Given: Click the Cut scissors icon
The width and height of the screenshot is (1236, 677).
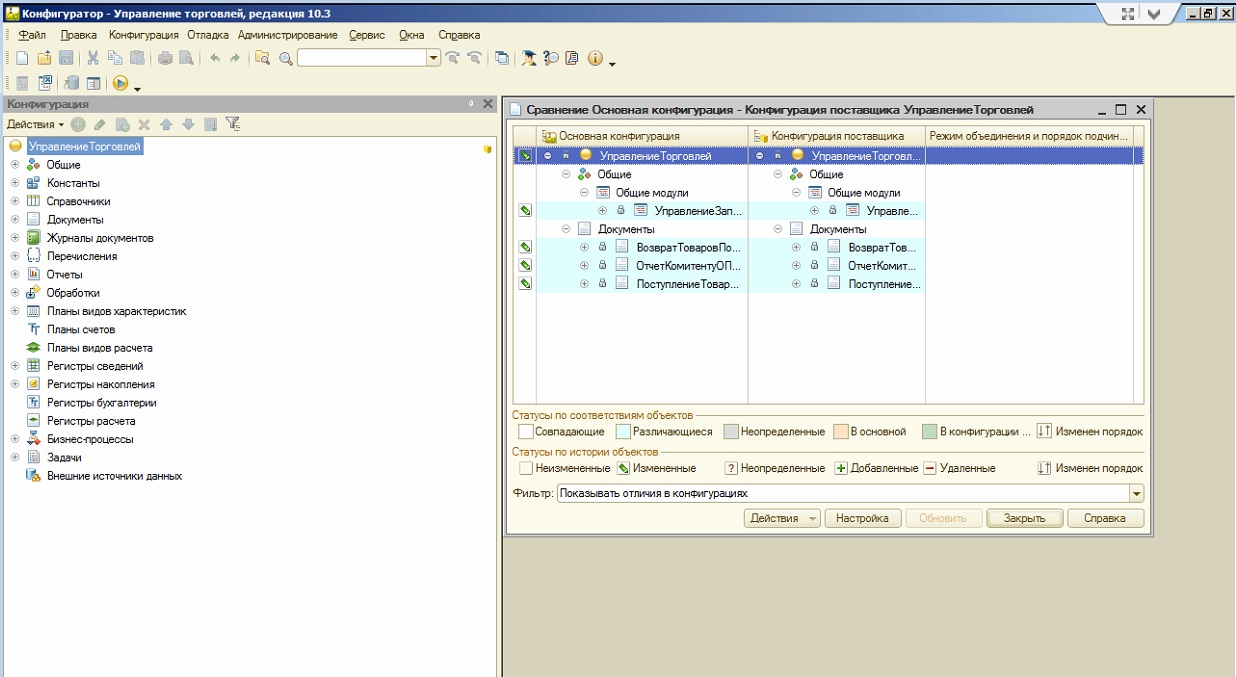Looking at the screenshot, I should [93, 59].
